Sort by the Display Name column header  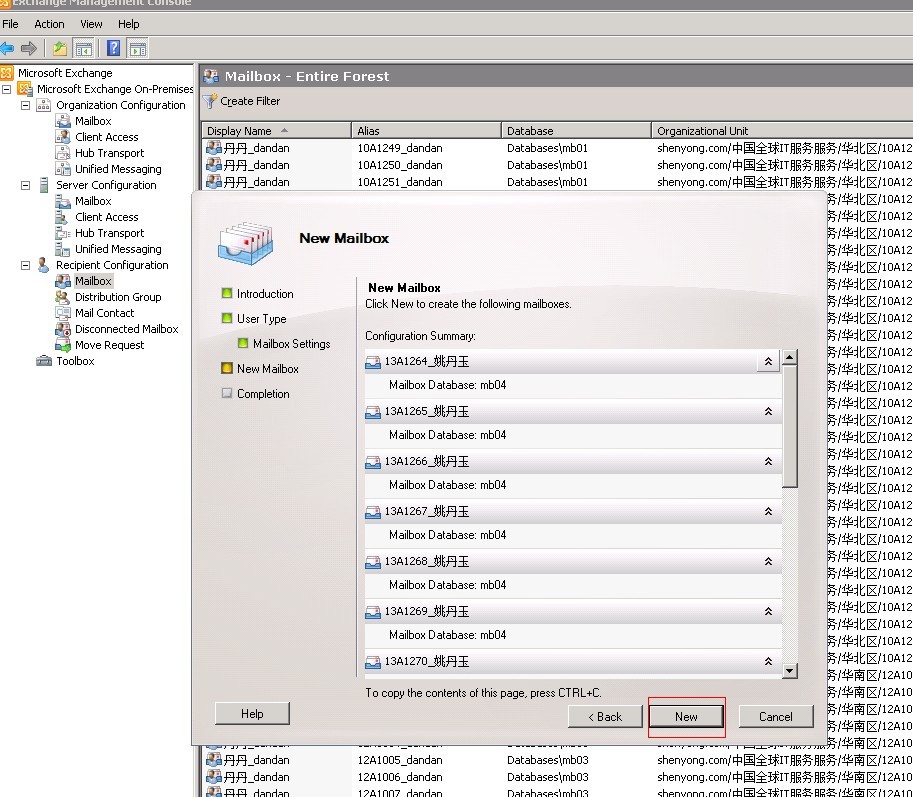[276, 131]
